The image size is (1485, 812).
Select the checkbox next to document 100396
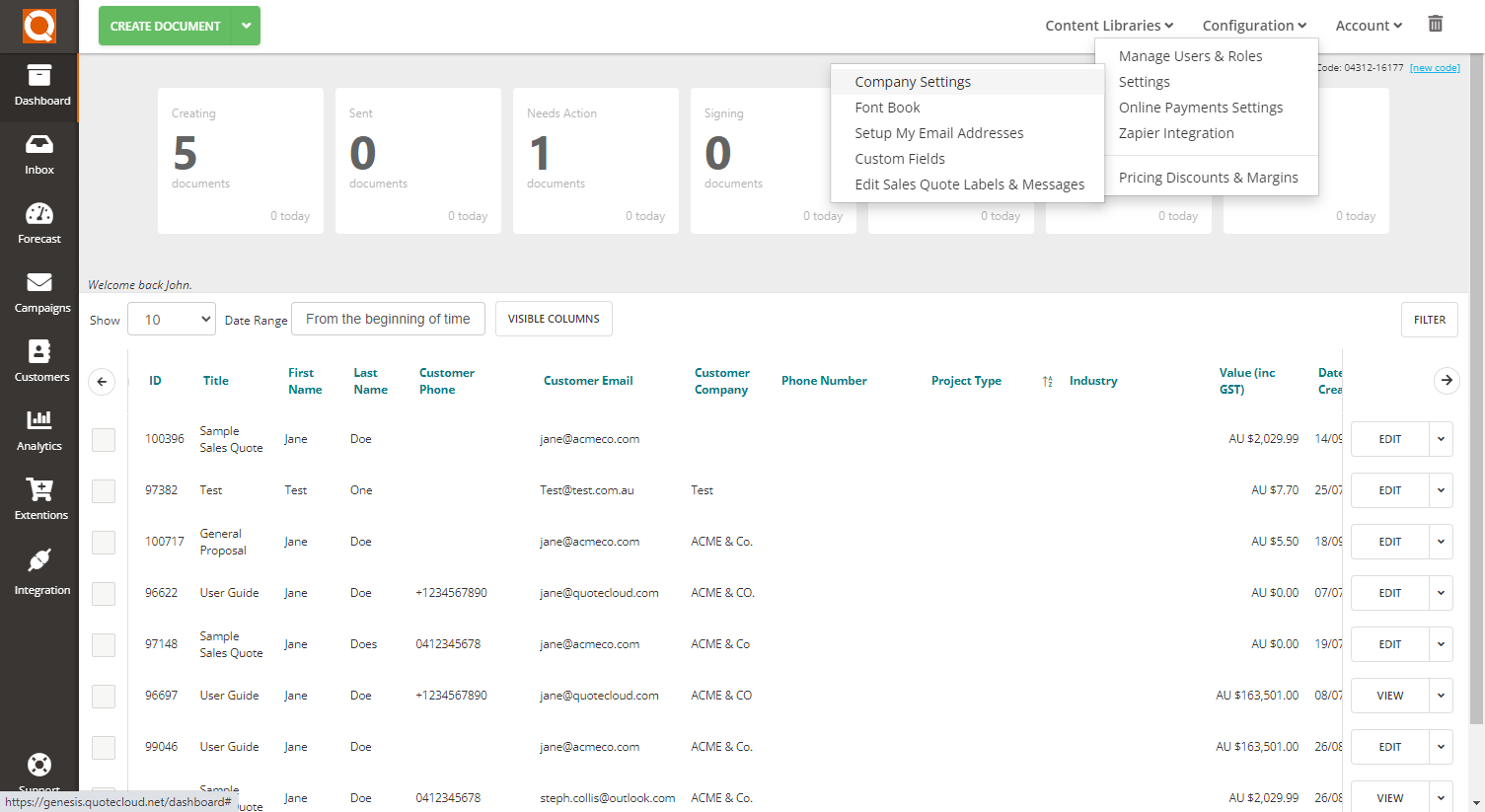(x=104, y=440)
